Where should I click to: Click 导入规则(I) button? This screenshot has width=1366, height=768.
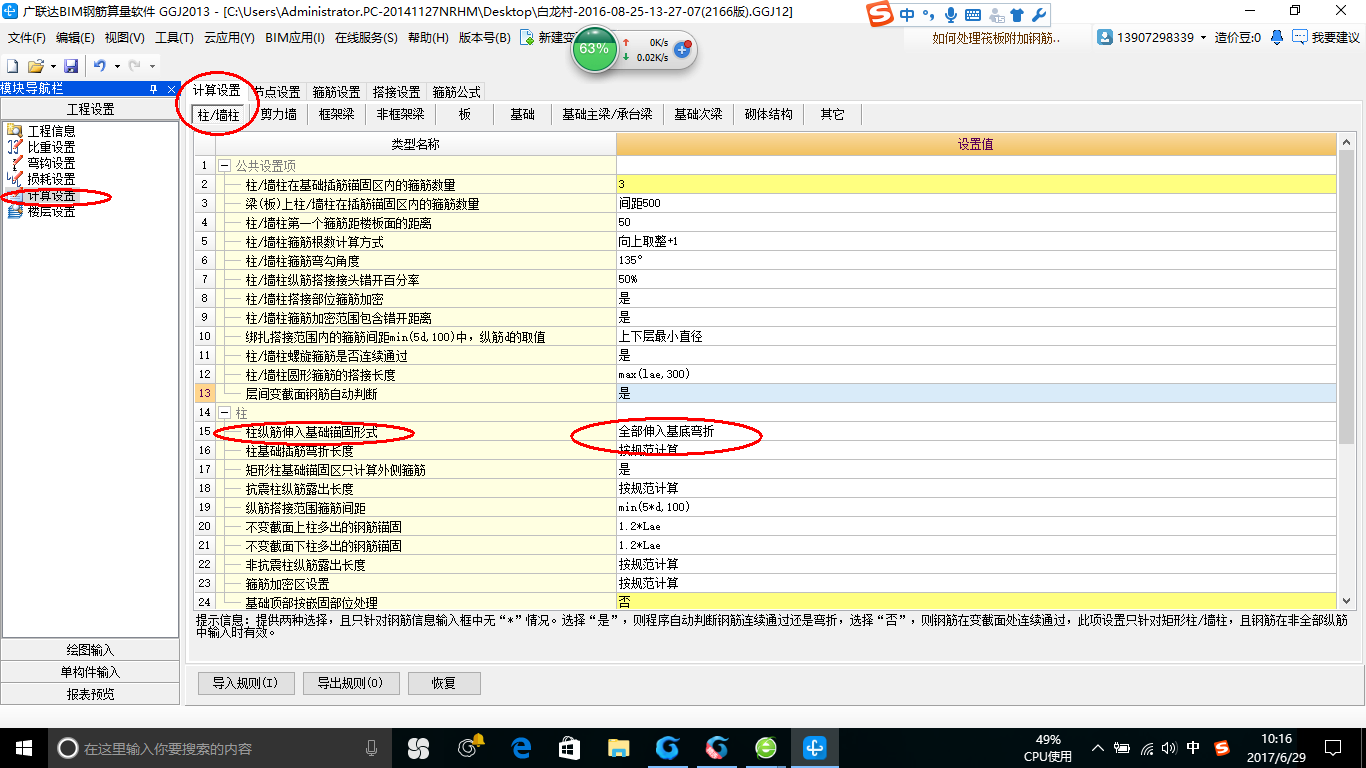246,683
